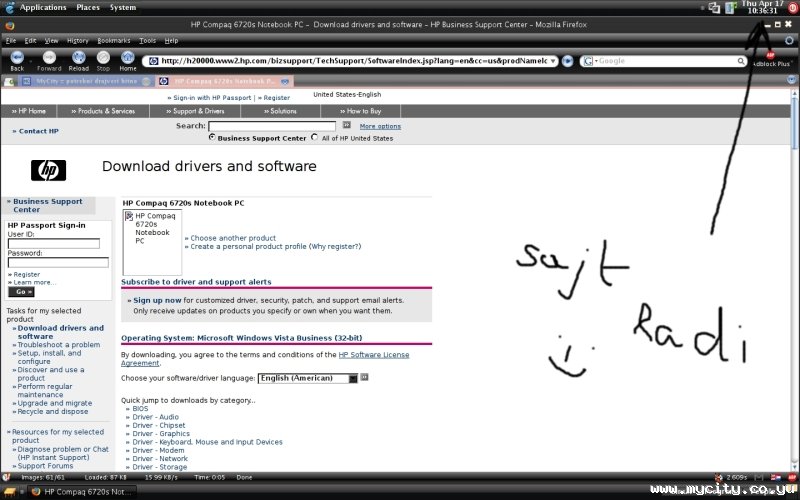Click the Back navigation arrow icon

(17, 58)
